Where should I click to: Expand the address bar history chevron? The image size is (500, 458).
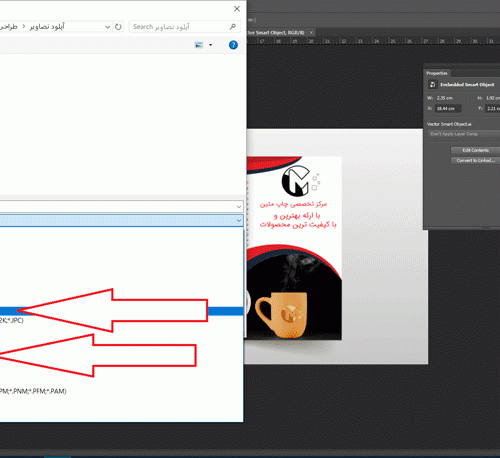point(107,27)
